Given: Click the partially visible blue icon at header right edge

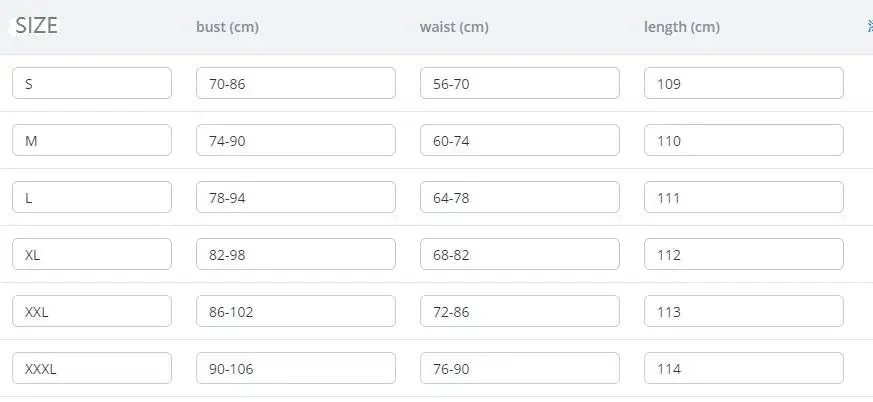Looking at the screenshot, I should (x=869, y=27).
